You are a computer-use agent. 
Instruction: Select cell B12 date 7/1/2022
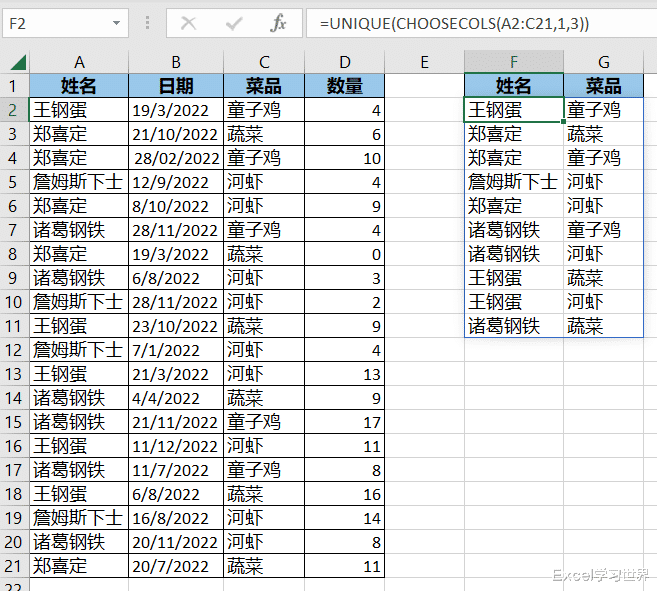coord(176,350)
